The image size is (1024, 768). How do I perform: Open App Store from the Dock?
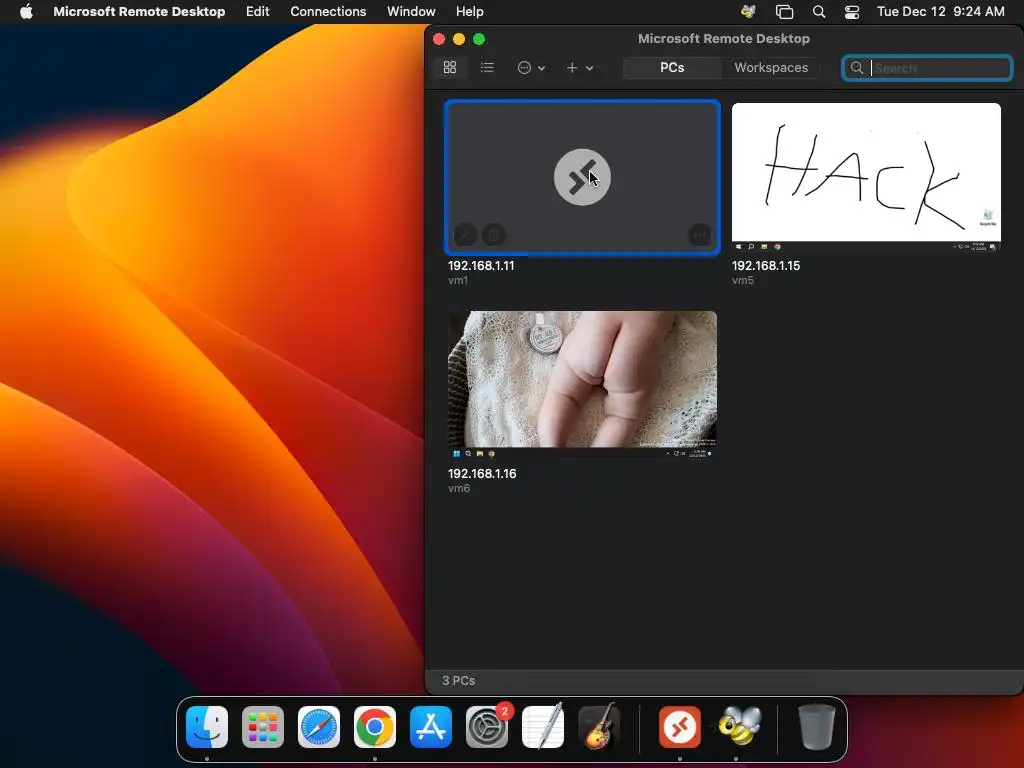point(431,727)
